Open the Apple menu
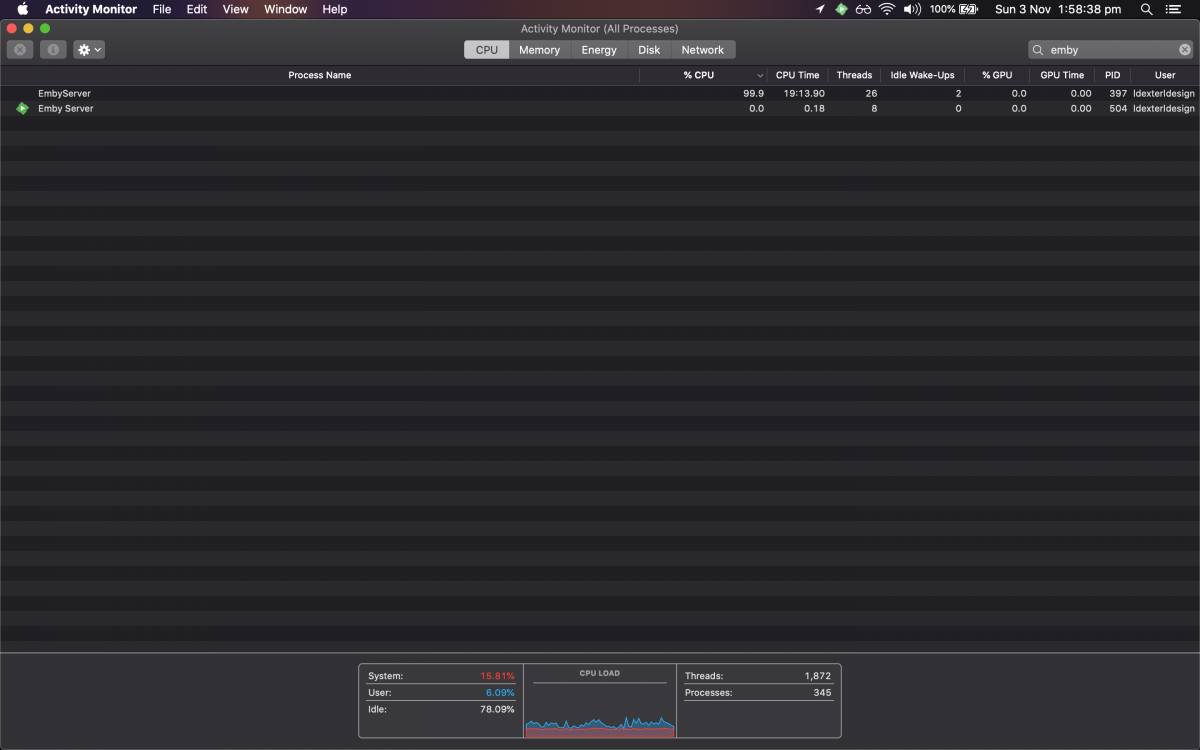The width and height of the screenshot is (1200, 750). point(22,9)
